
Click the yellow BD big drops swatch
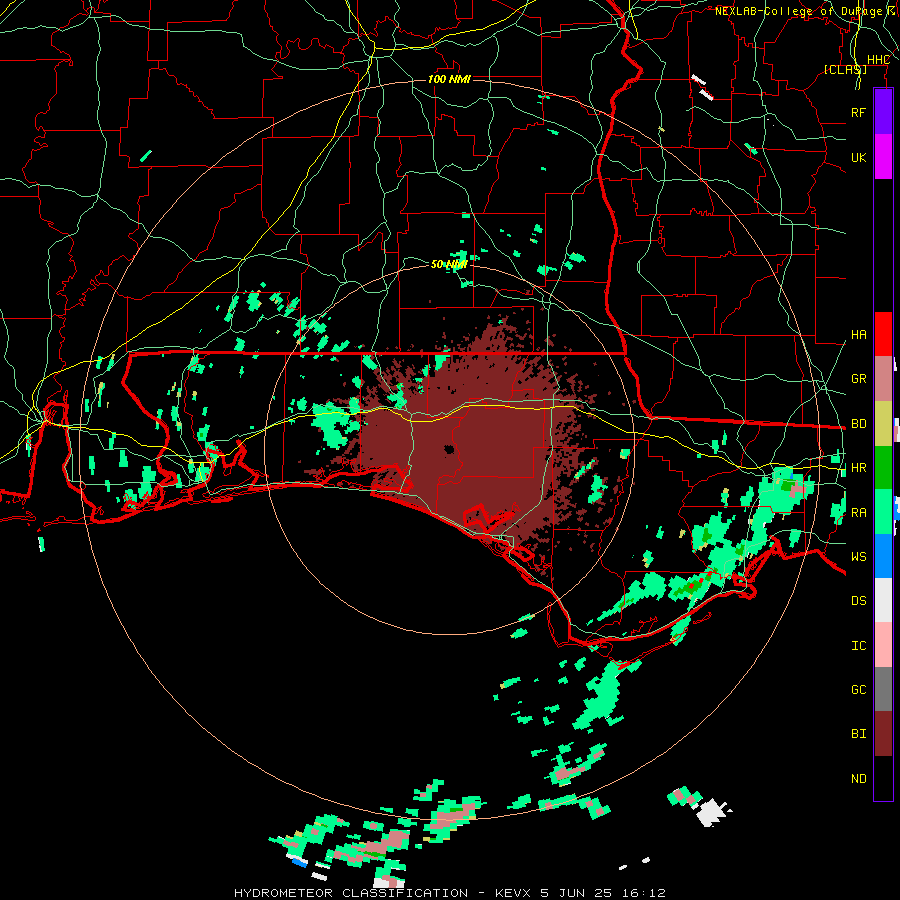click(883, 424)
